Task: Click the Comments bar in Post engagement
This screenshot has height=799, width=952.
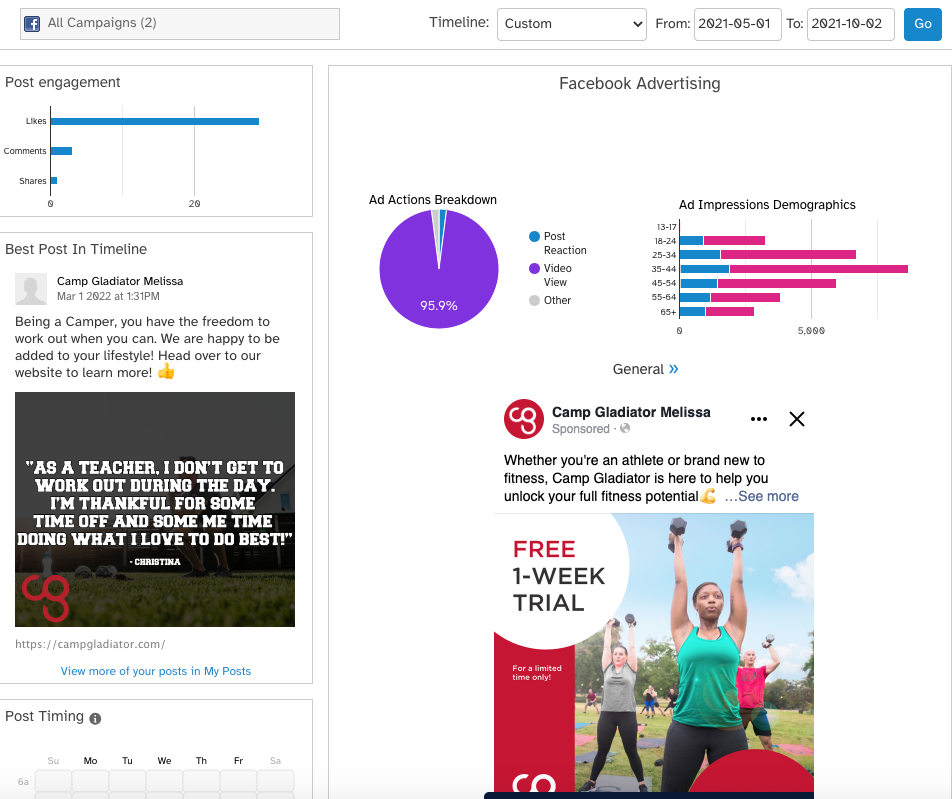Action: pyautogui.click(x=61, y=151)
